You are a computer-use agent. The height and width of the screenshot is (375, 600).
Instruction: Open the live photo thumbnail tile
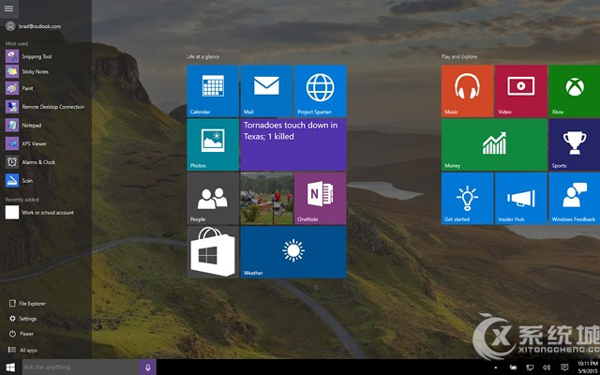(266, 198)
